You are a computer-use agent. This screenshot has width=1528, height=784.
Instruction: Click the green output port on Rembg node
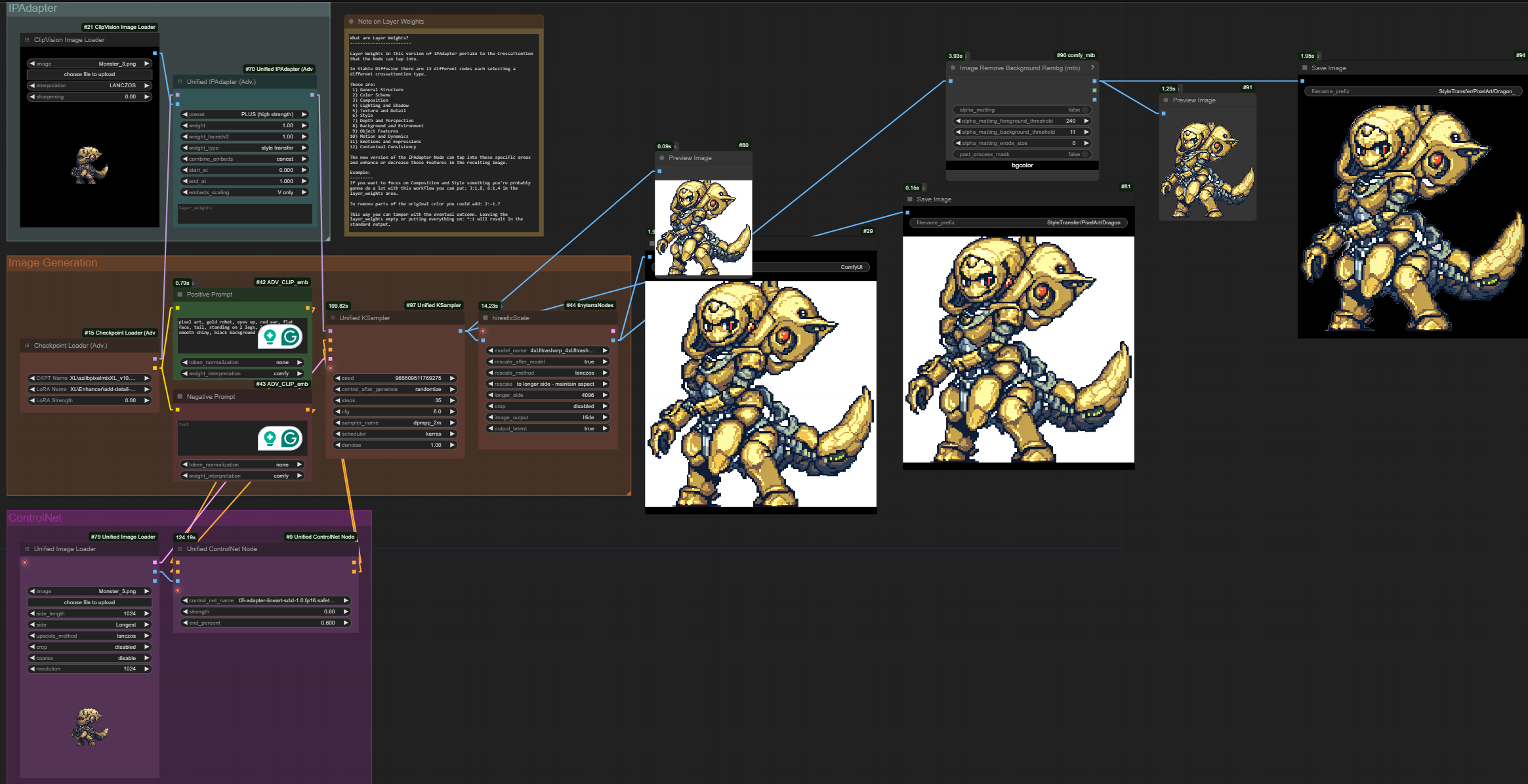click(x=1094, y=91)
